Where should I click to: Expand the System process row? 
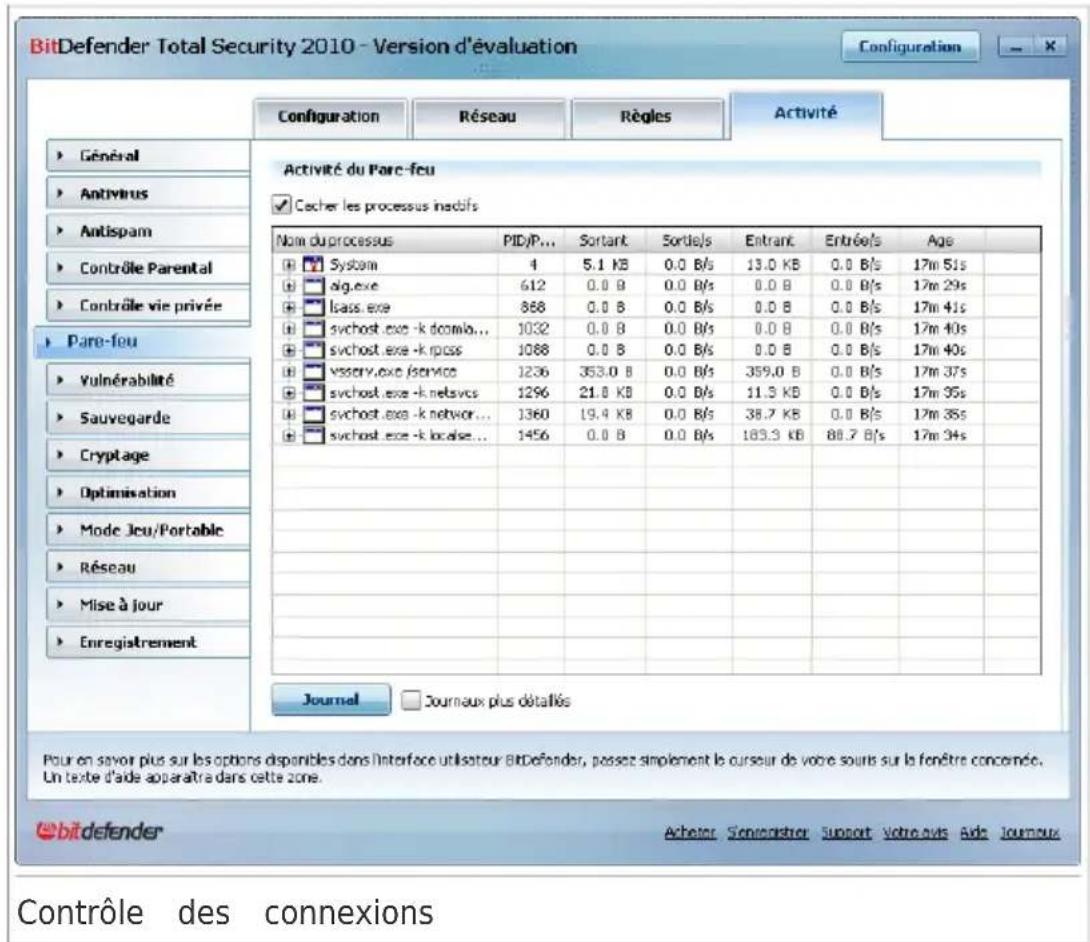pyautogui.click(x=288, y=265)
